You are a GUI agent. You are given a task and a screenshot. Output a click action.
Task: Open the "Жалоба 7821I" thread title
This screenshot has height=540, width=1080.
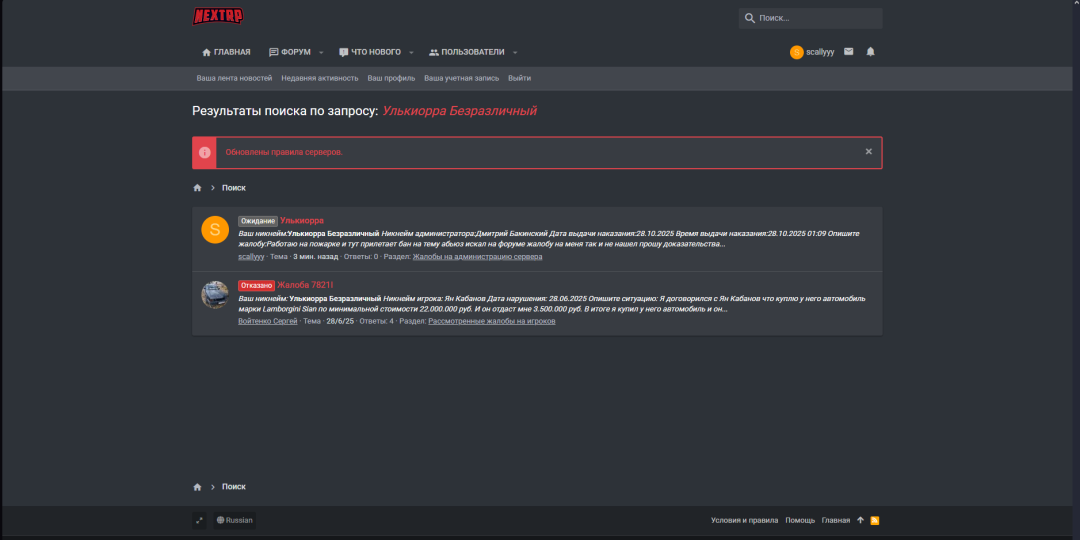tap(305, 285)
